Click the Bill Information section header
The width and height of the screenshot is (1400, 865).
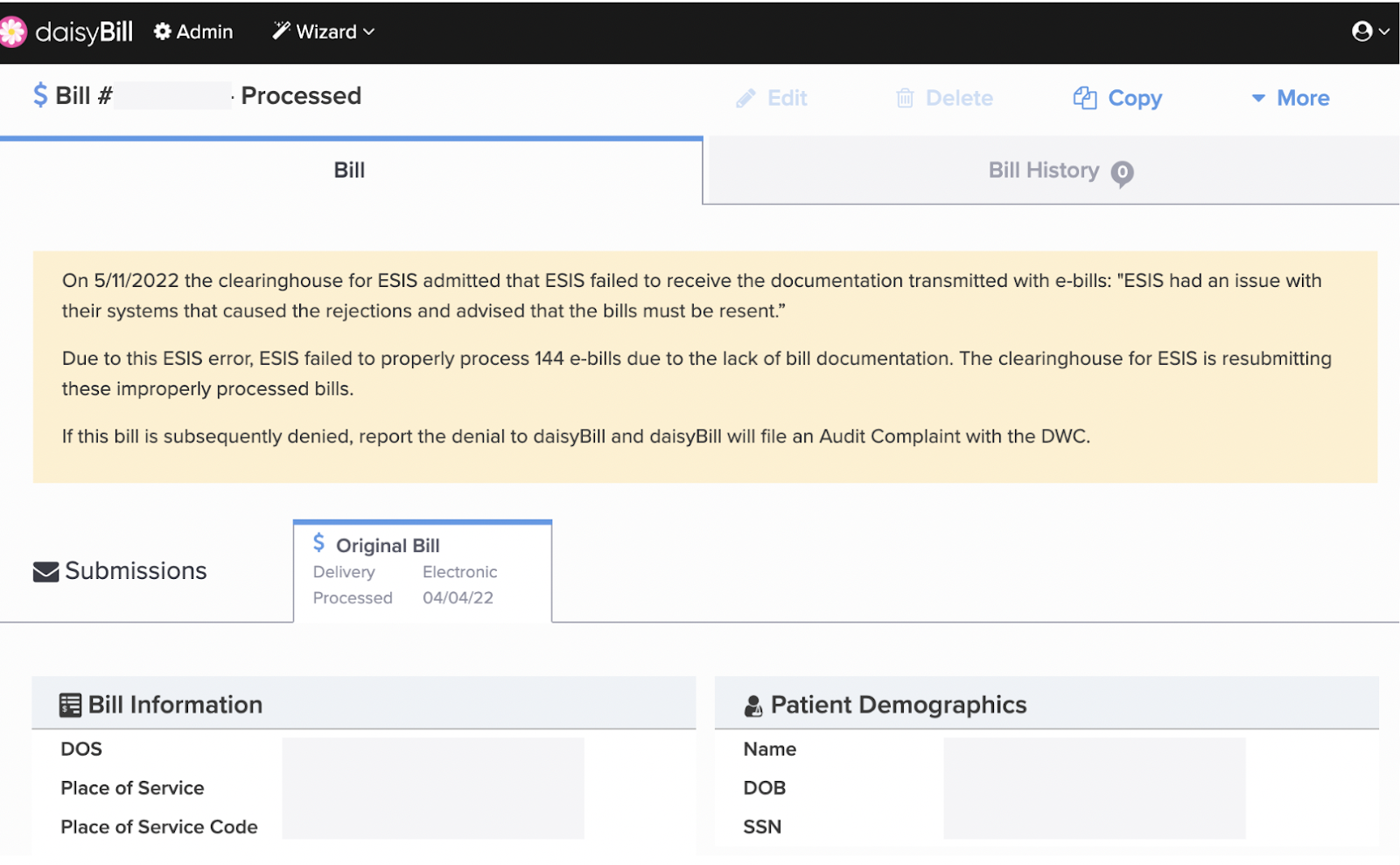(363, 704)
